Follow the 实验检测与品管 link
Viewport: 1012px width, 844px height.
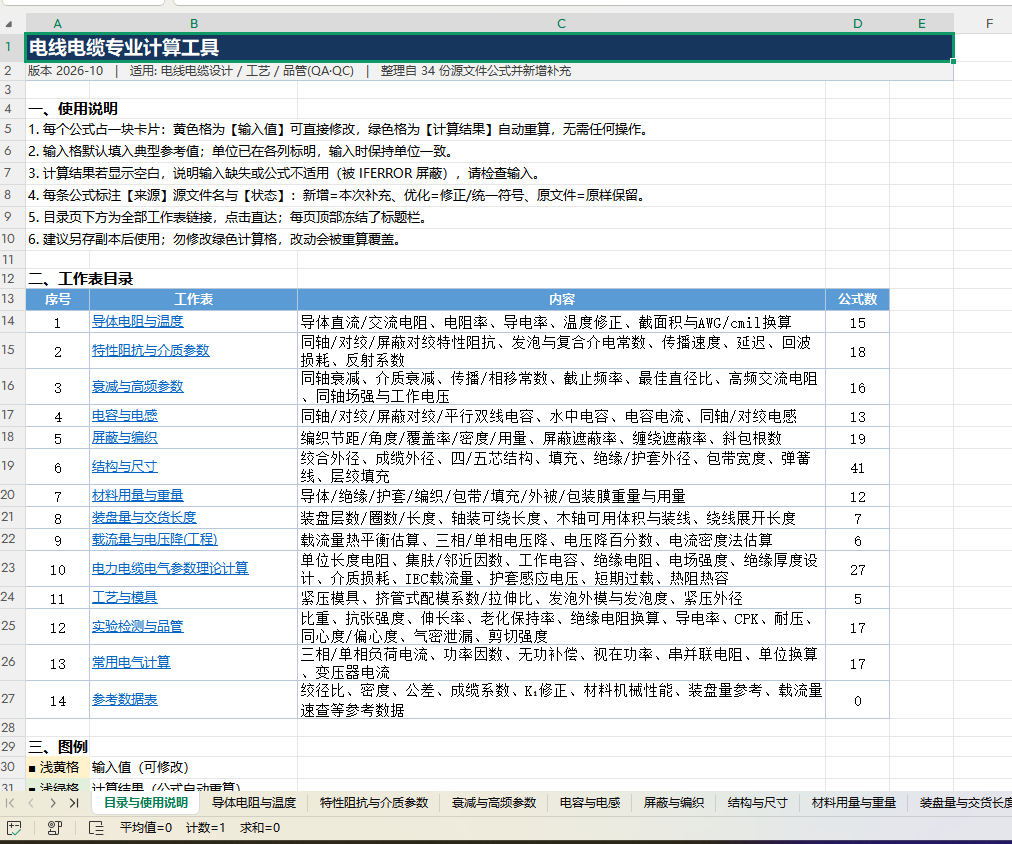tap(137, 627)
